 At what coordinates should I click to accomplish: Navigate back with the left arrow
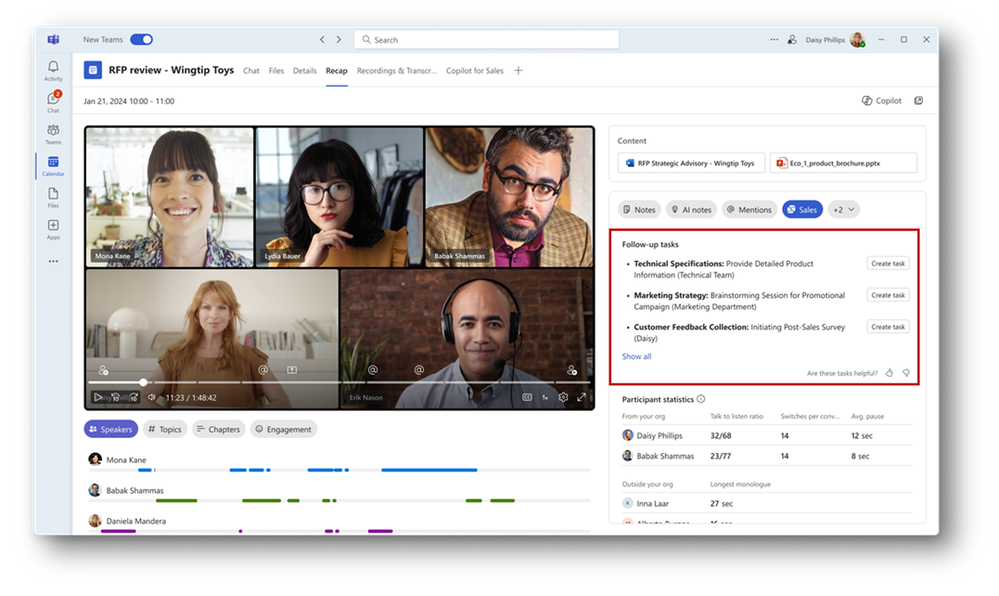pos(322,40)
